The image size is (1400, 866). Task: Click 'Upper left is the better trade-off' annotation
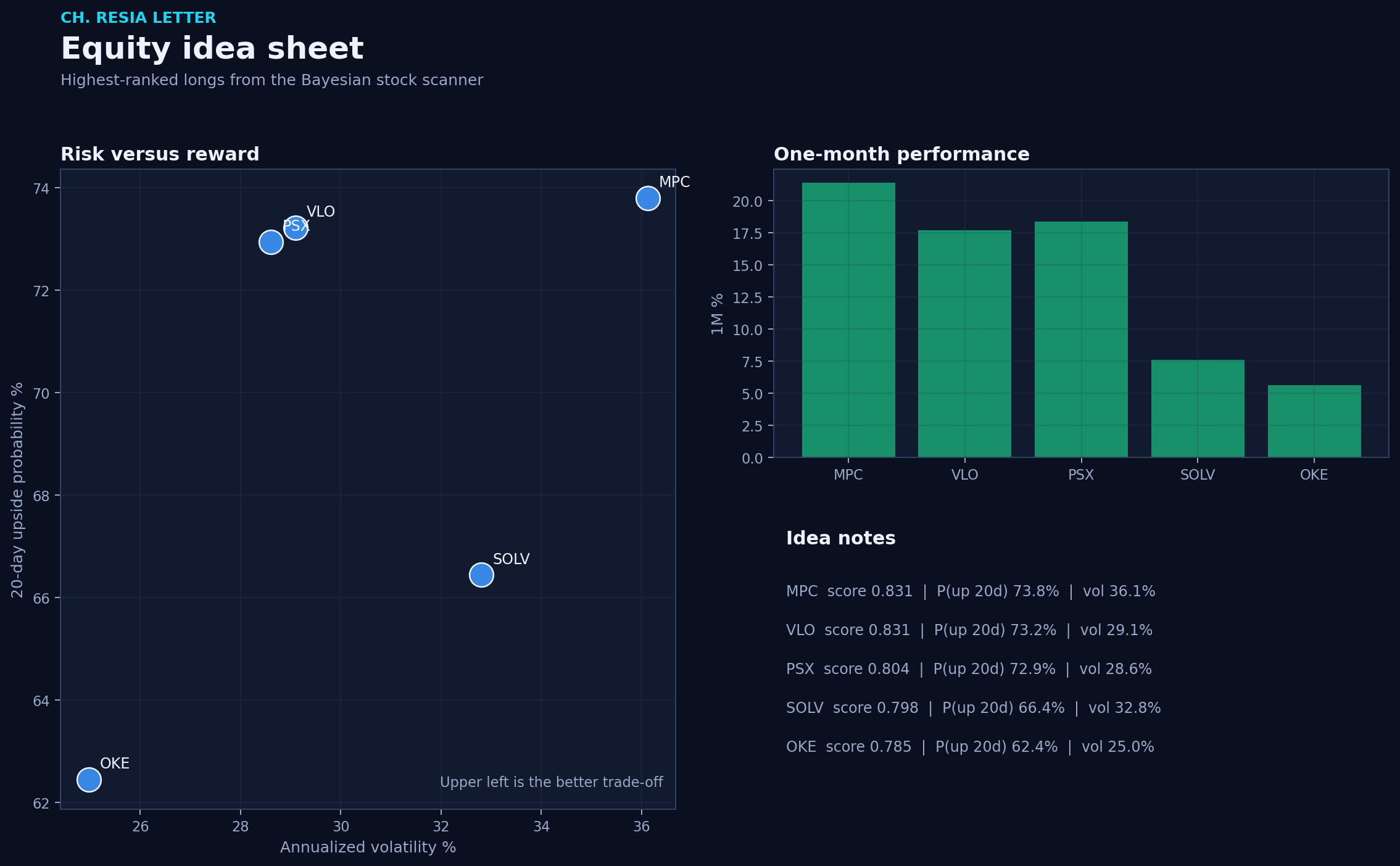552,783
